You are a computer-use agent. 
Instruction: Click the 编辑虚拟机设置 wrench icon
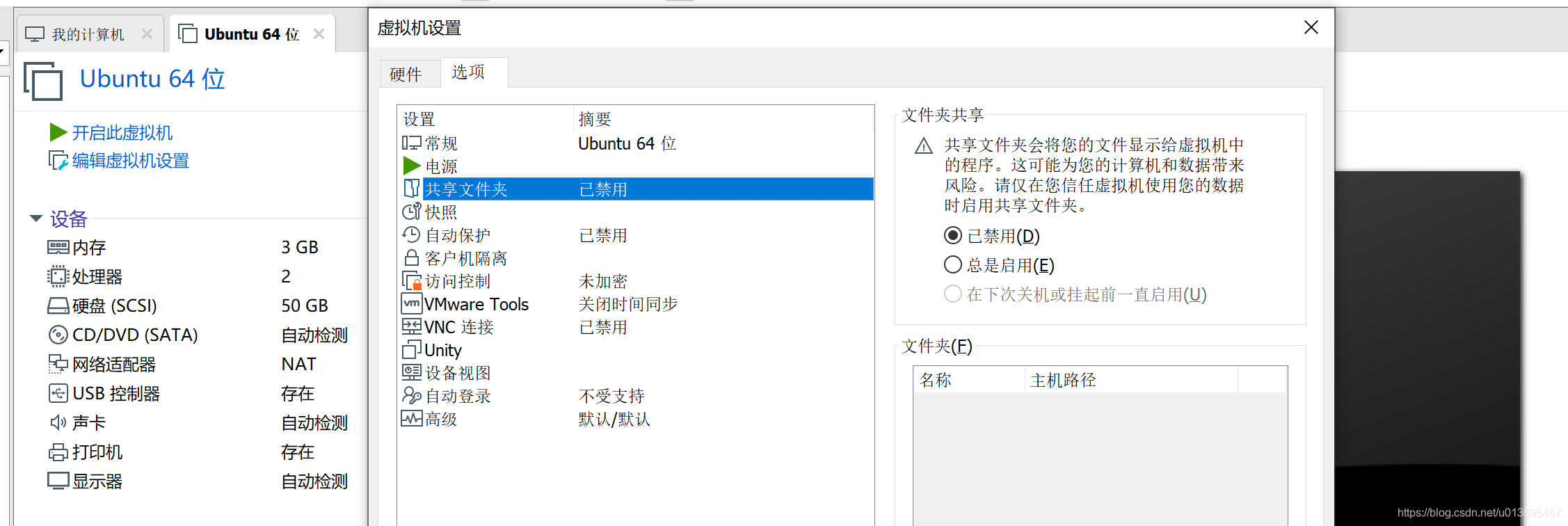point(58,161)
